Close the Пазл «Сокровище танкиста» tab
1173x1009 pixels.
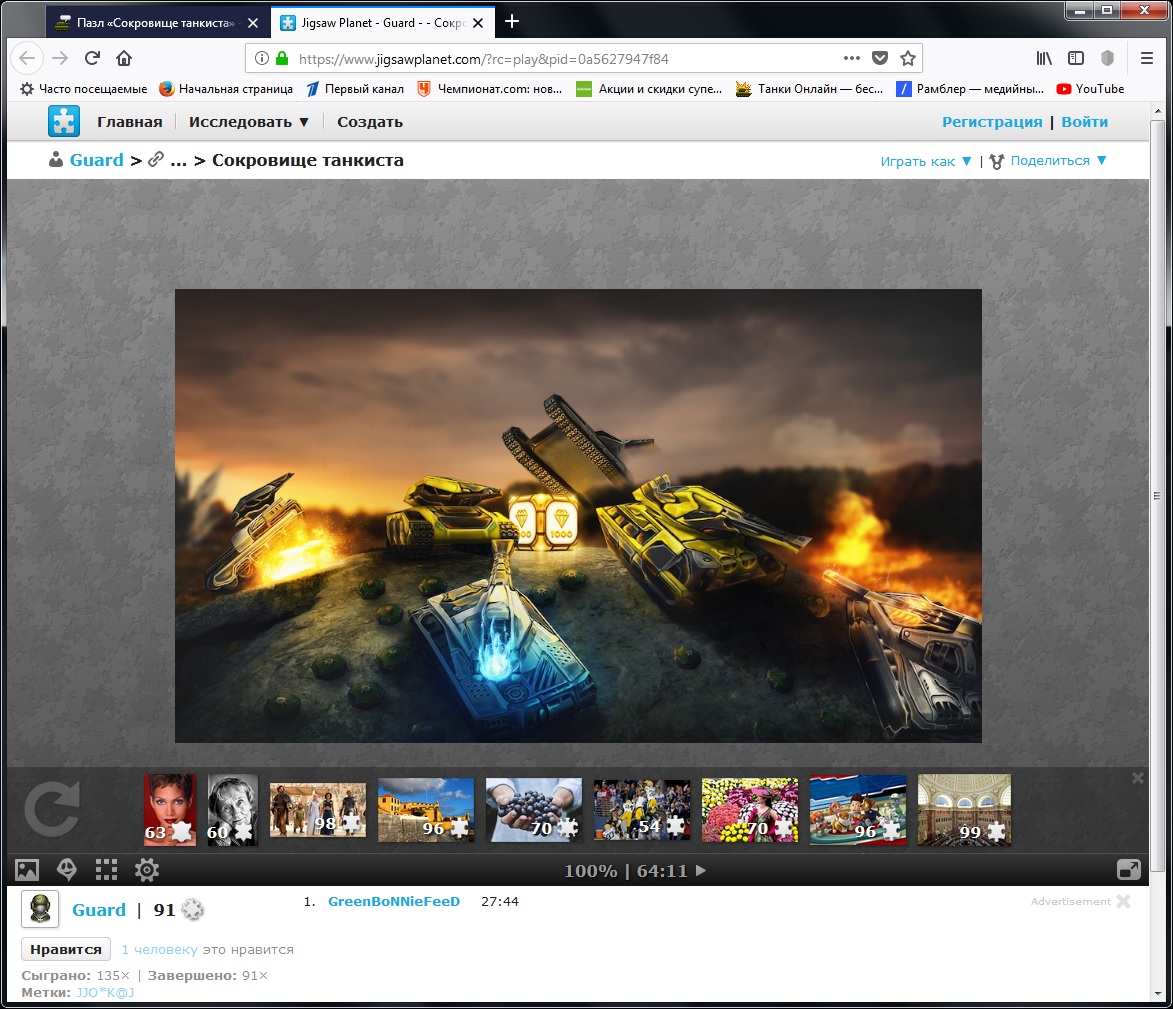(253, 23)
